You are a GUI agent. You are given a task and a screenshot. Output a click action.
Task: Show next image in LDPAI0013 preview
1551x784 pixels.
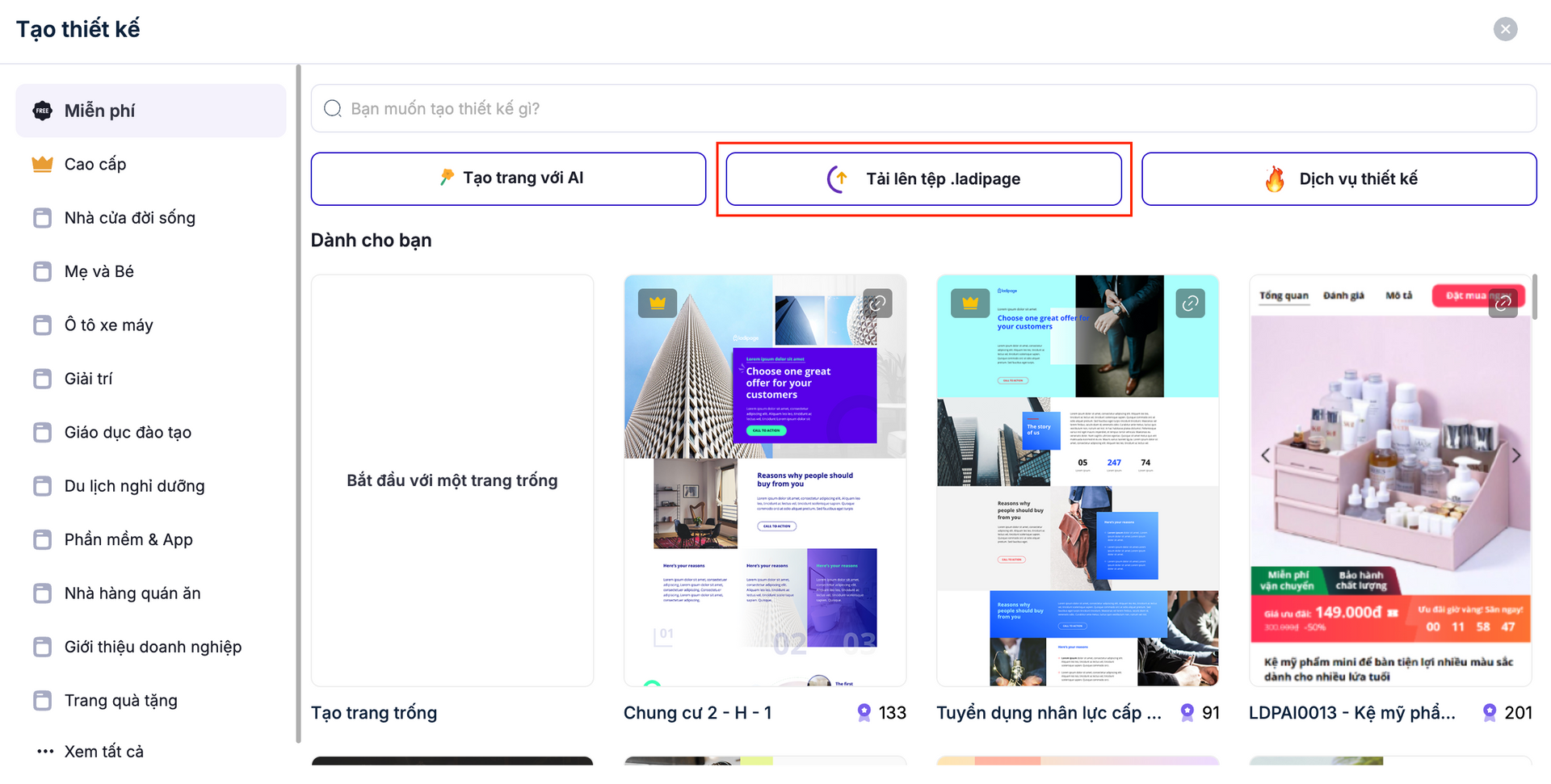point(1516,456)
